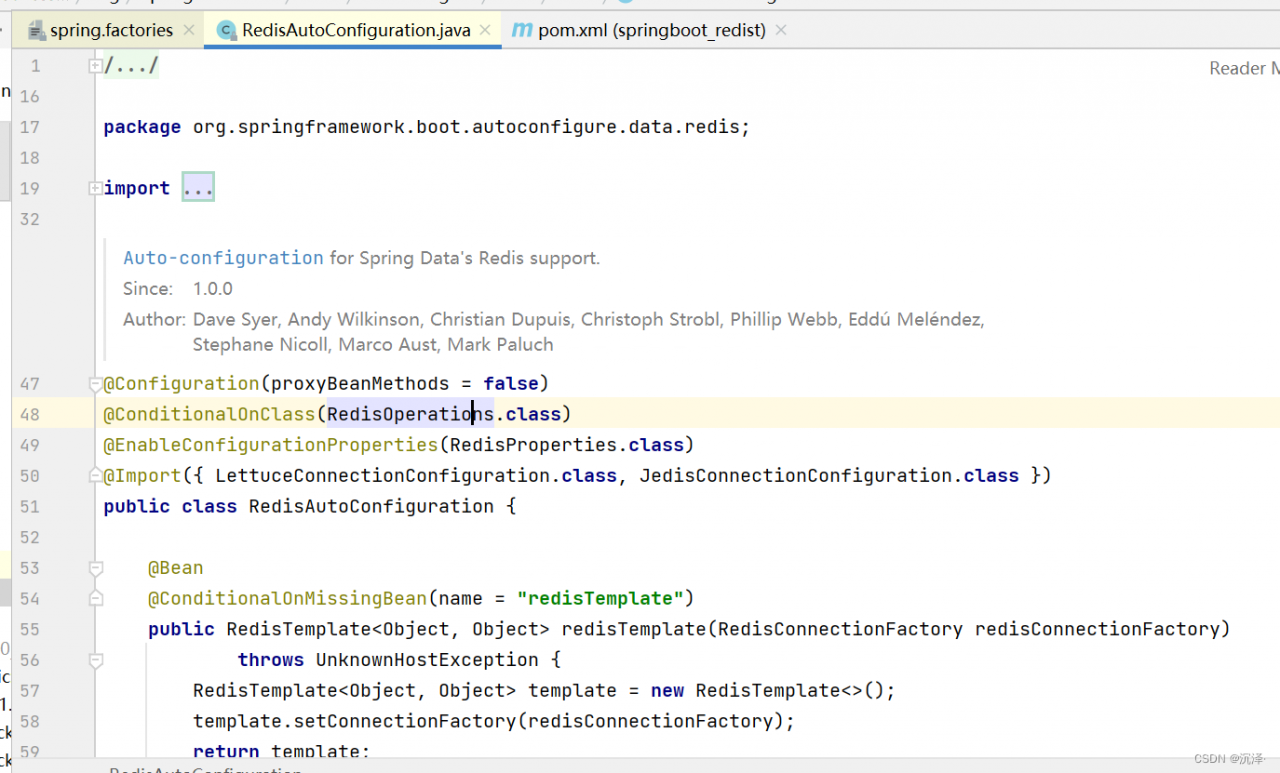Click RedisConnectionFactory parameter type
The width and height of the screenshot is (1280, 773).
[840, 629]
